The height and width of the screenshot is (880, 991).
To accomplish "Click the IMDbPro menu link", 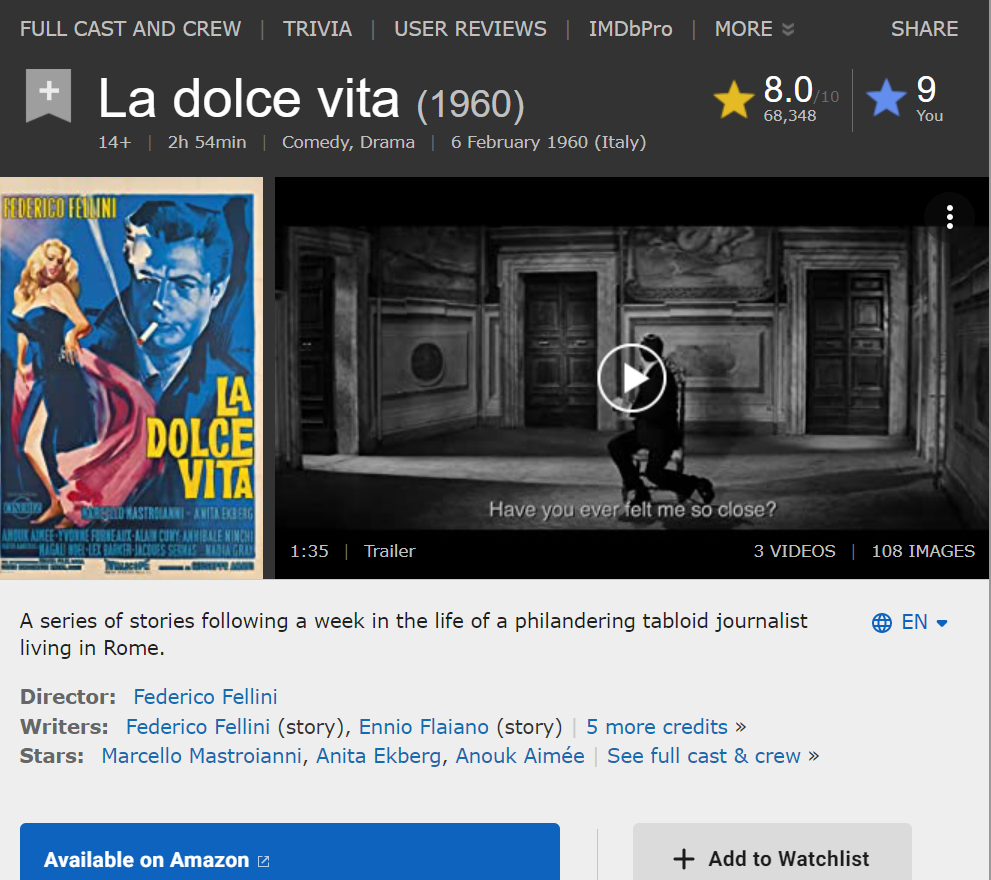I will (x=630, y=29).
